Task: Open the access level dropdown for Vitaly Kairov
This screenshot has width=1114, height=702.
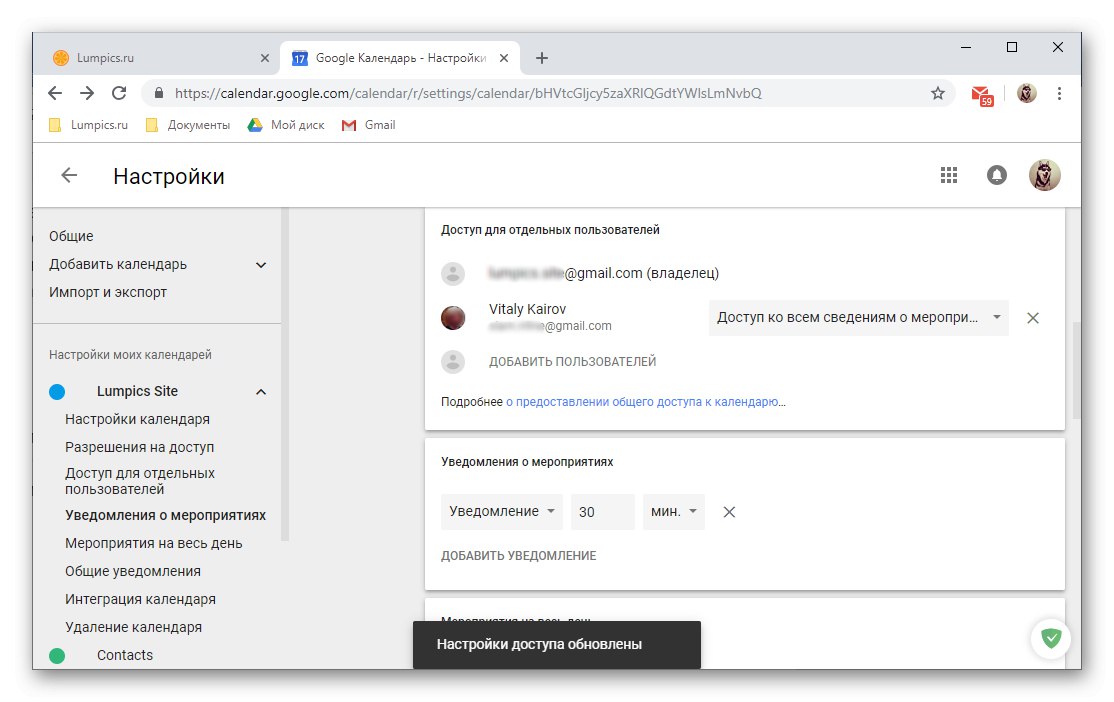Action: tap(858, 317)
